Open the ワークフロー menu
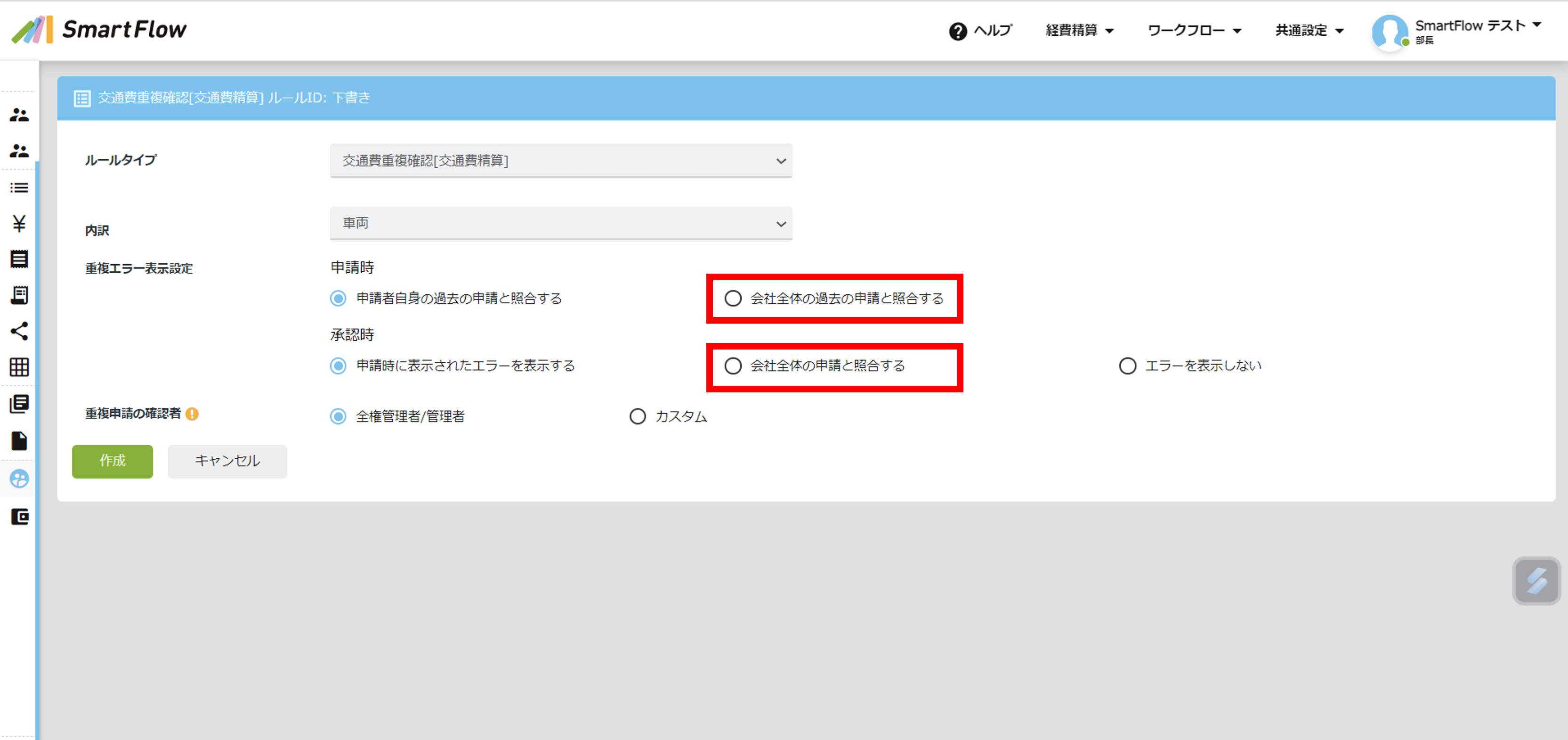 1193,31
